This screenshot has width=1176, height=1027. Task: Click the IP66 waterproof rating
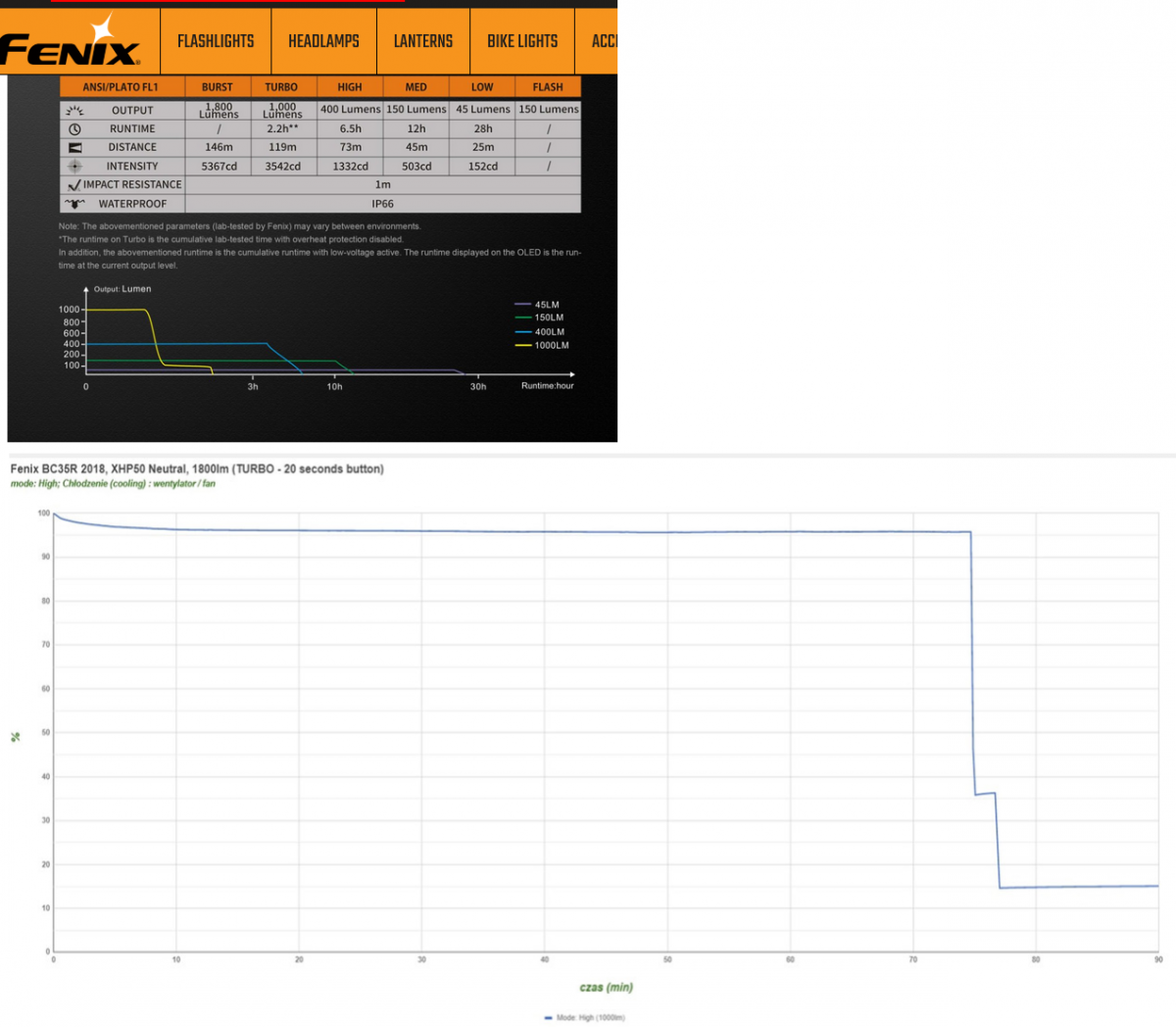tap(383, 204)
